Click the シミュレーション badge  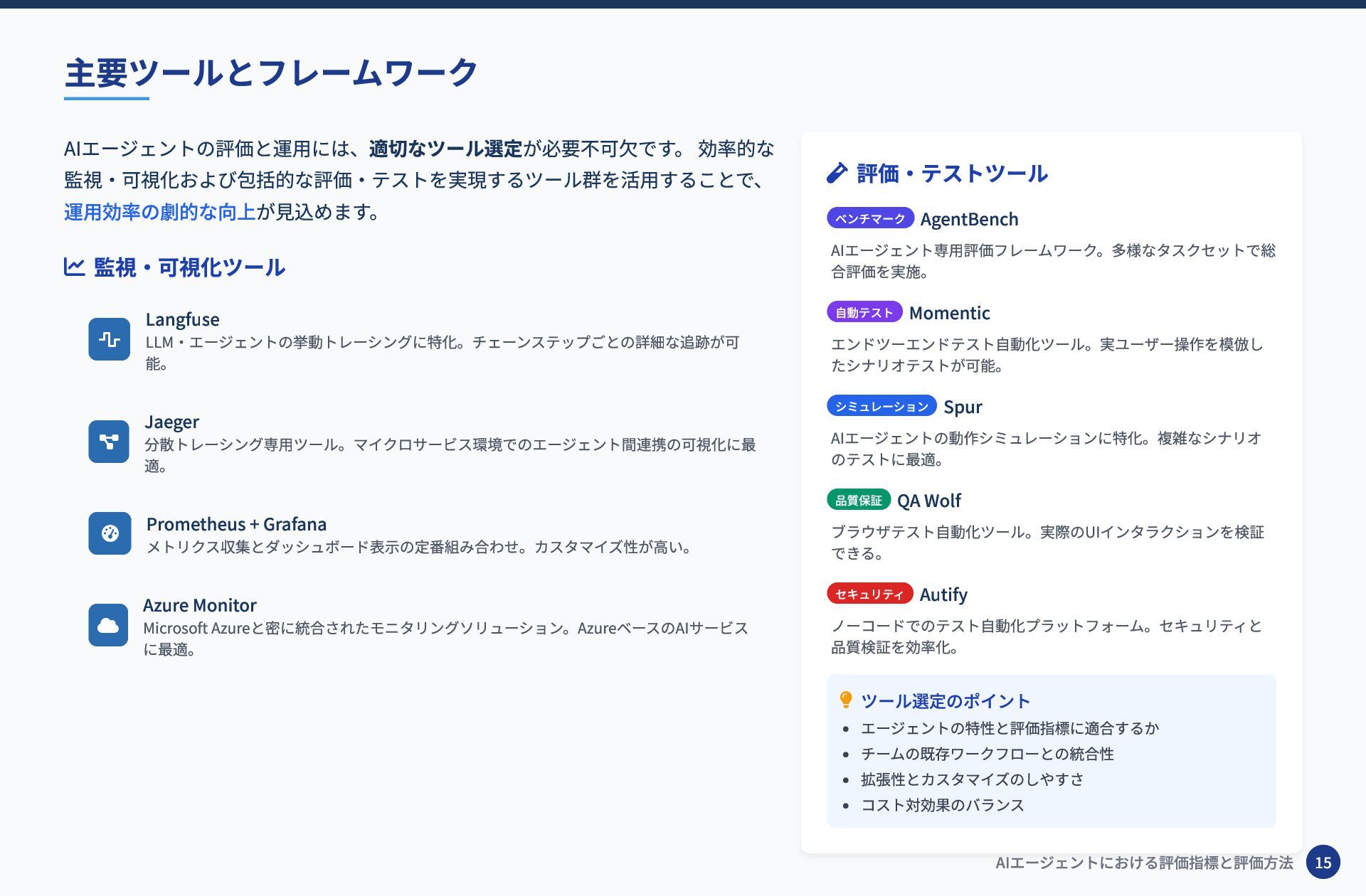click(x=881, y=406)
